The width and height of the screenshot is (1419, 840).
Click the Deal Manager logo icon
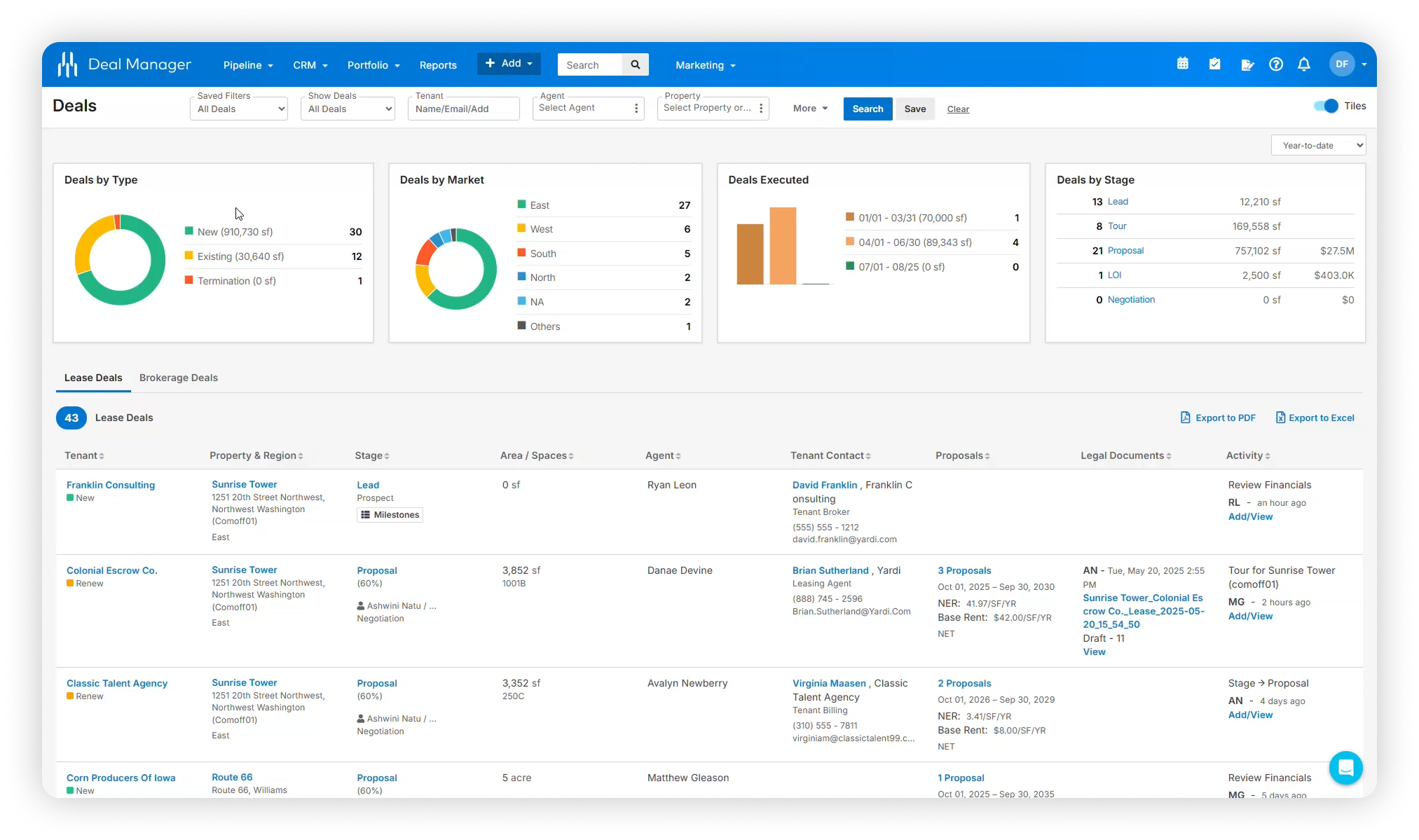point(67,64)
